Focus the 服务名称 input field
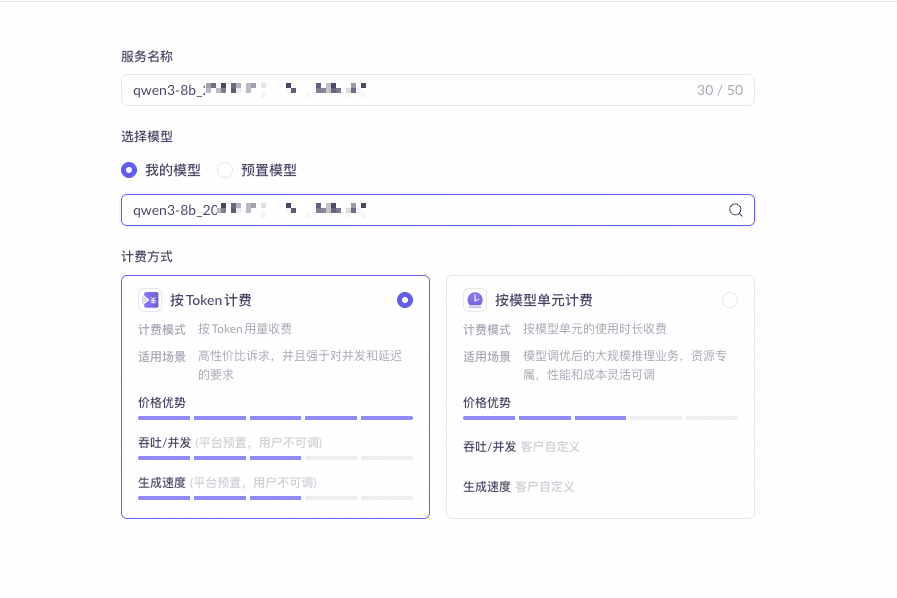 tap(438, 90)
